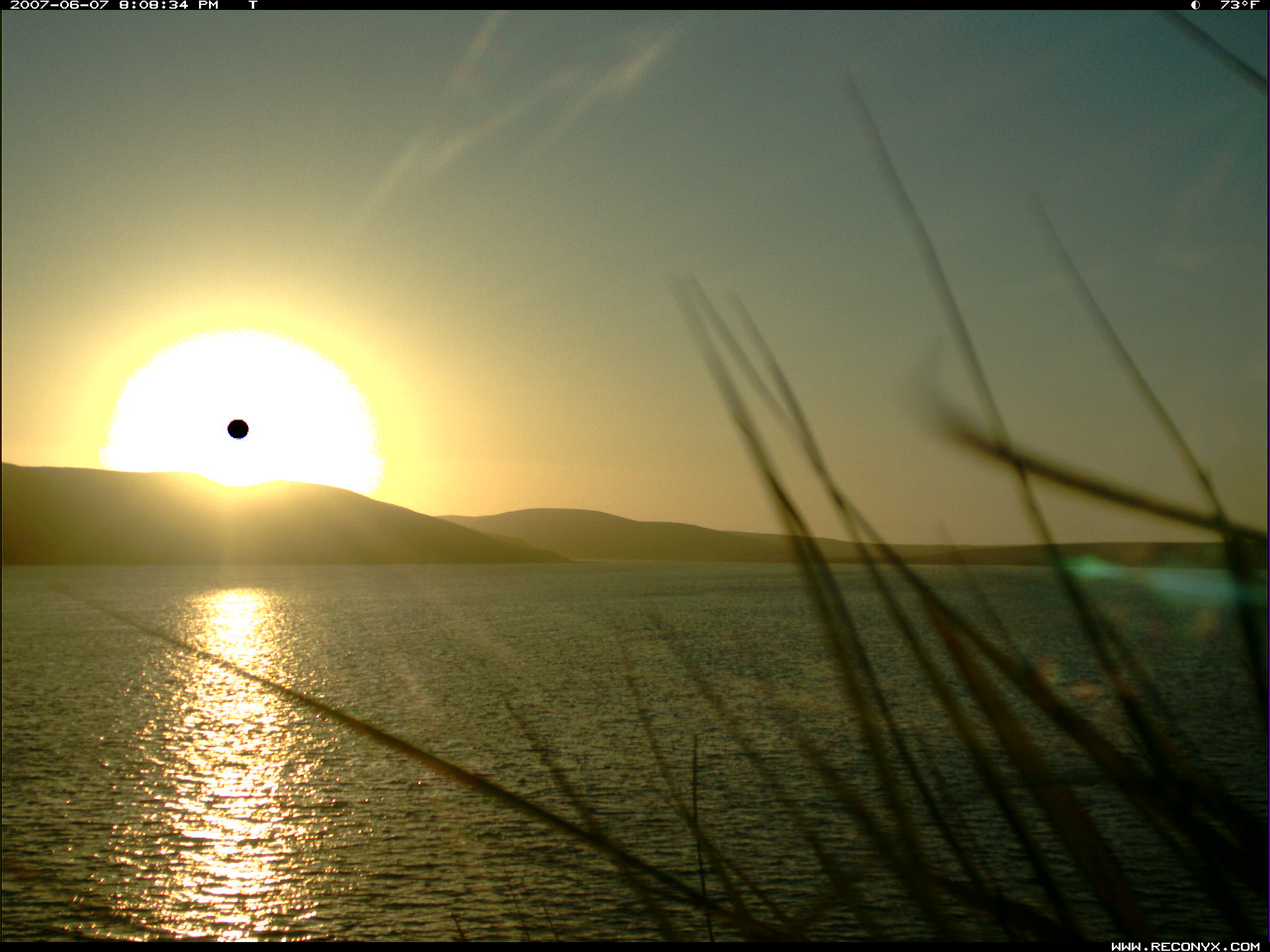
Task: Click the 2007-06-07 date stamp
Action: point(60,5)
